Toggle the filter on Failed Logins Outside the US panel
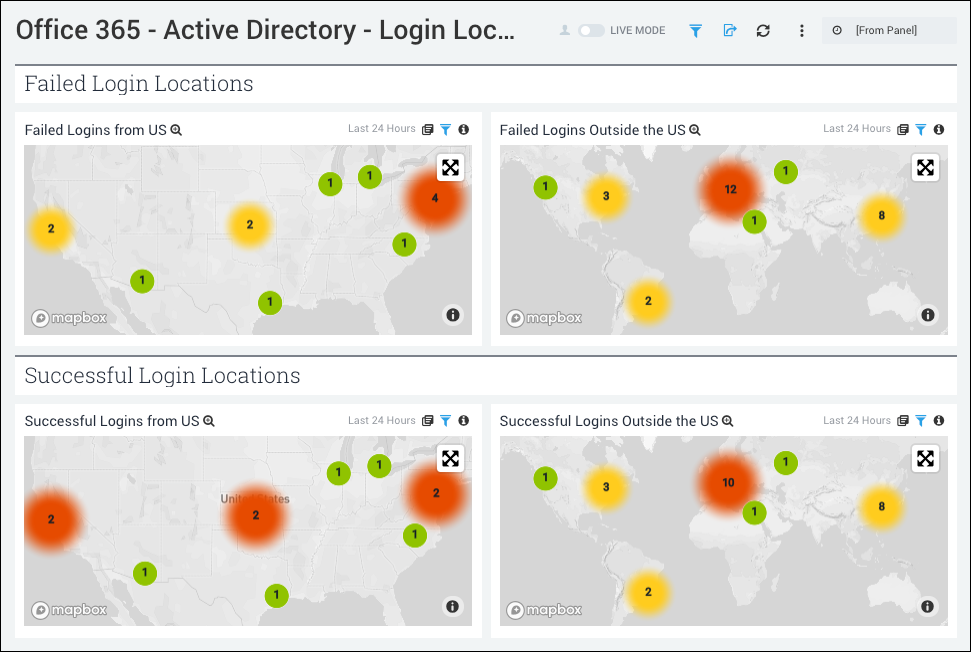The height and width of the screenshot is (652, 971). (x=921, y=129)
